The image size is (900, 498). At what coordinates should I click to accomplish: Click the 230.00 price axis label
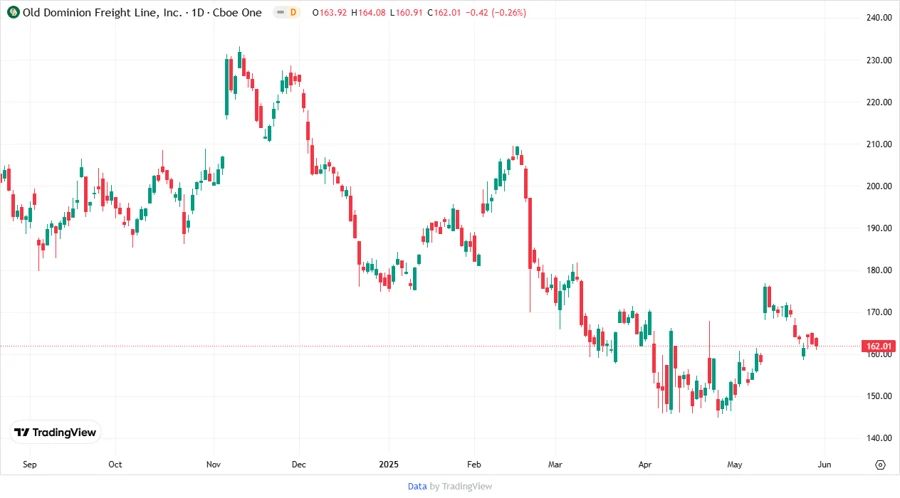coord(879,60)
